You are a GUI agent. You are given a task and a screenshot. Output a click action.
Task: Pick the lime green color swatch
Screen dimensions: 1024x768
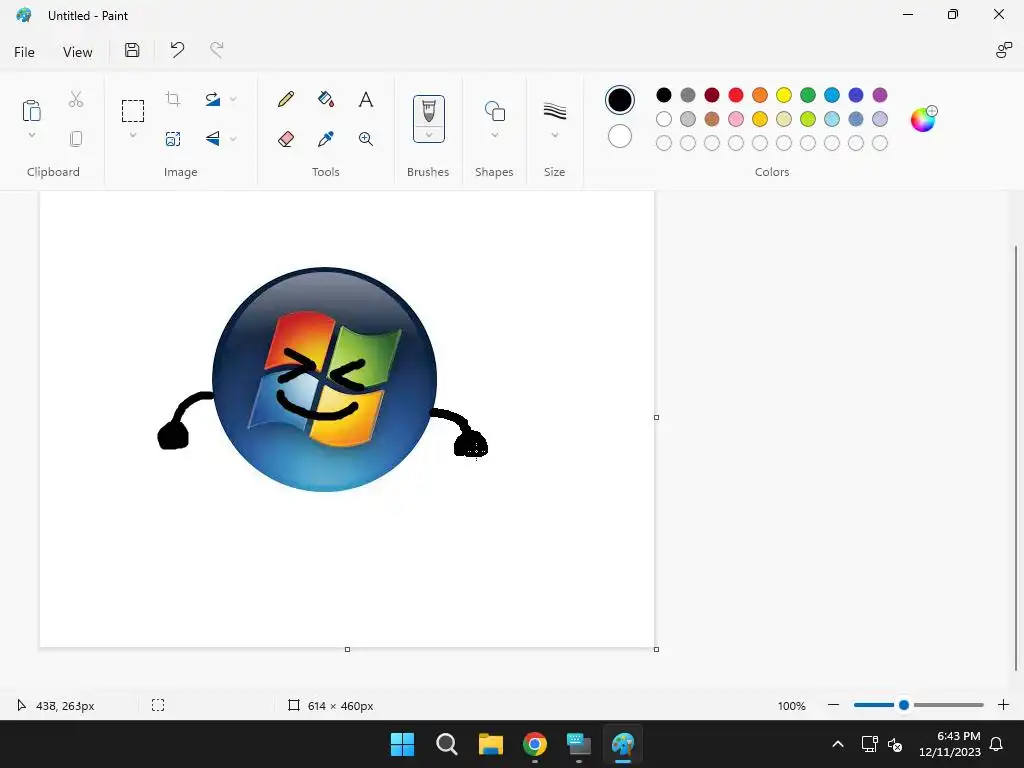tap(808, 119)
